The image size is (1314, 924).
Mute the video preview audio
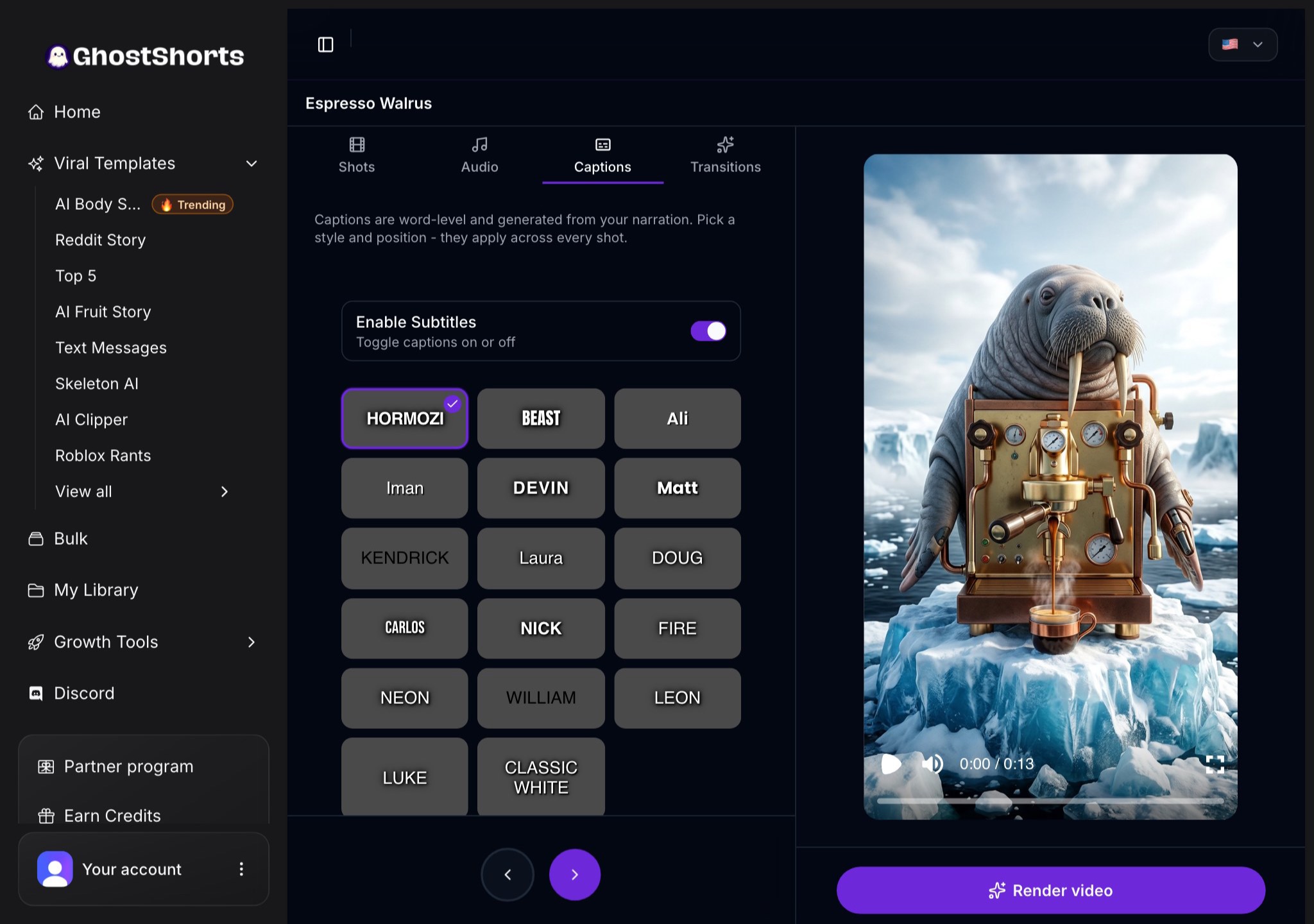coord(932,764)
